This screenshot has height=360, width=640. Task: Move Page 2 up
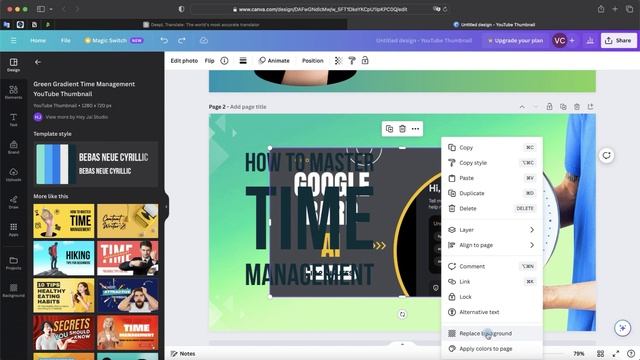click(522, 107)
